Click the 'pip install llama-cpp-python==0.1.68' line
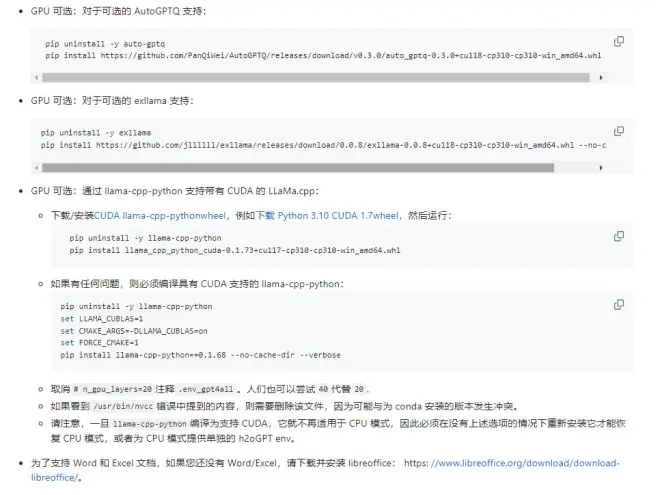 coord(200,354)
